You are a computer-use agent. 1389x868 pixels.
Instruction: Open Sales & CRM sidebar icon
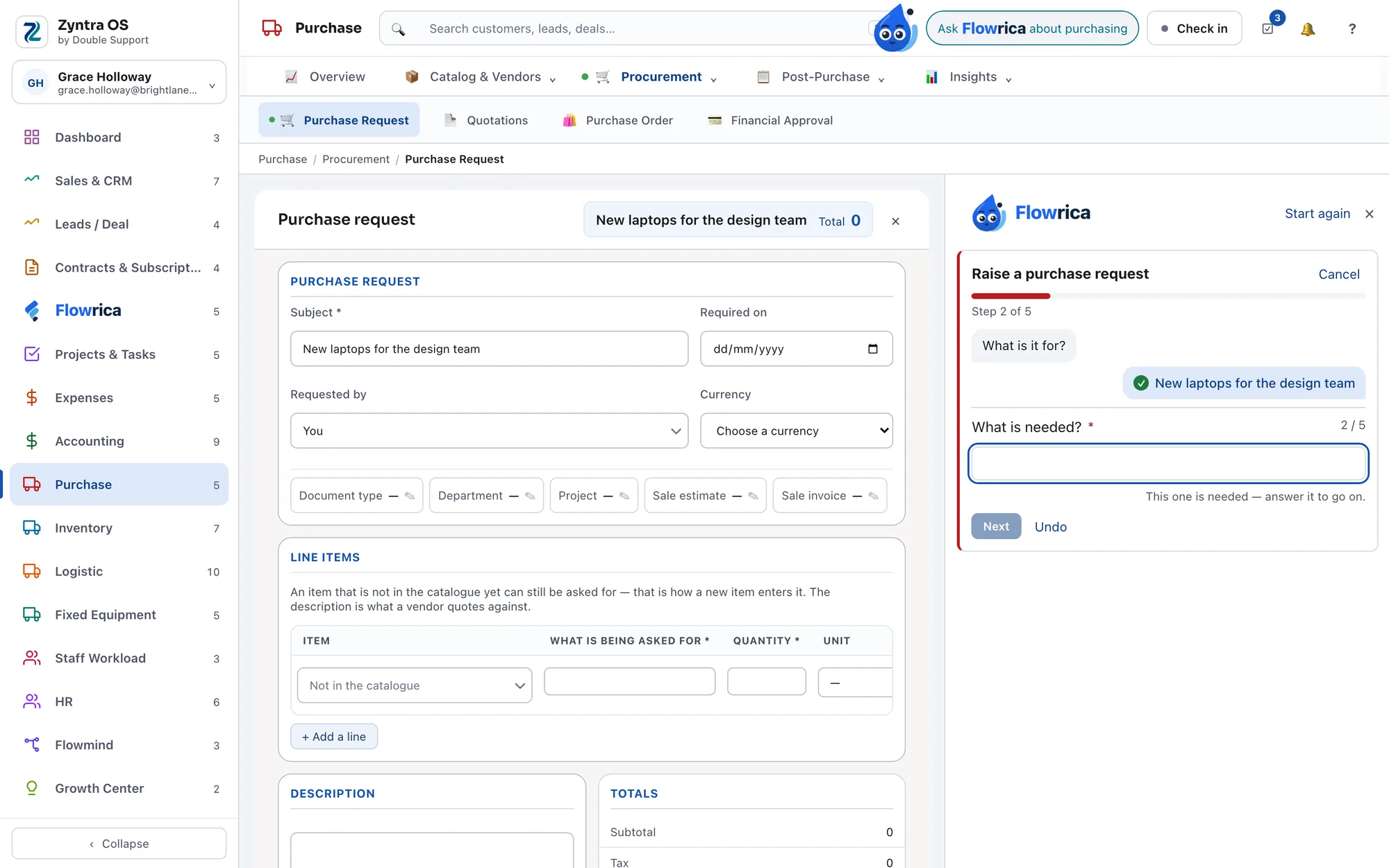[32, 181]
